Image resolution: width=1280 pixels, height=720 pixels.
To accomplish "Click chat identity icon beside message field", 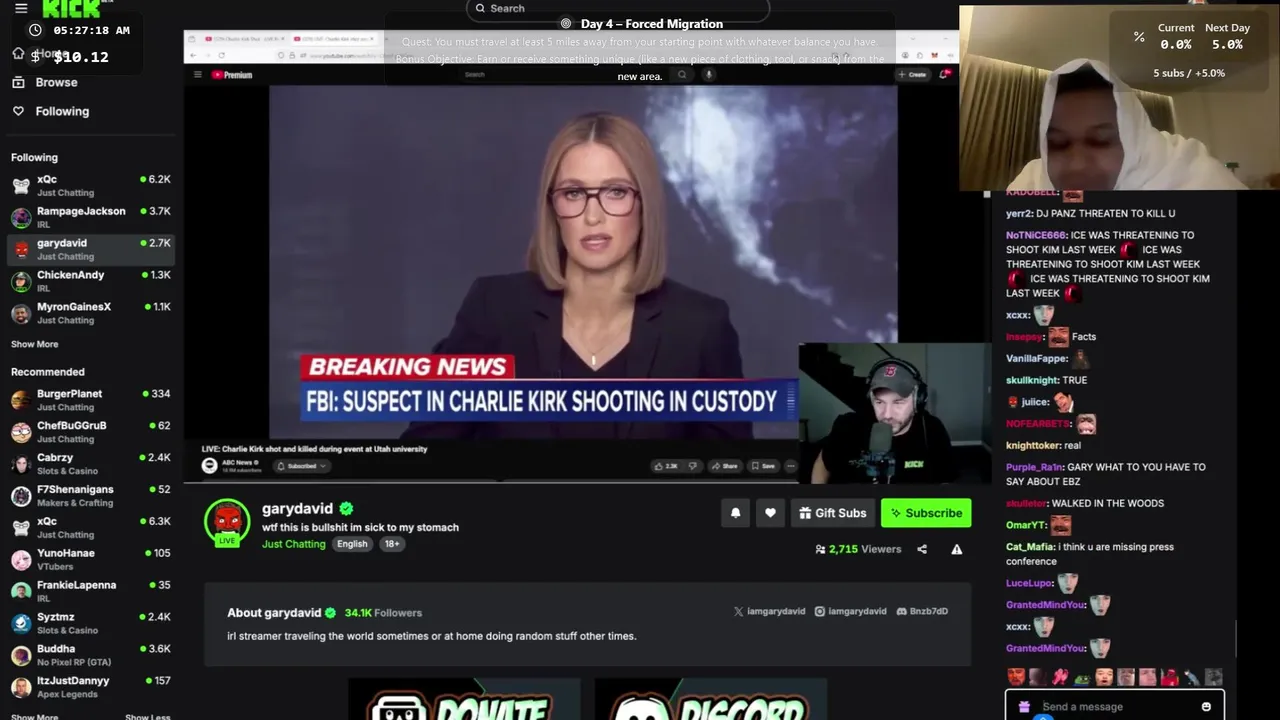I will (x=1024, y=707).
